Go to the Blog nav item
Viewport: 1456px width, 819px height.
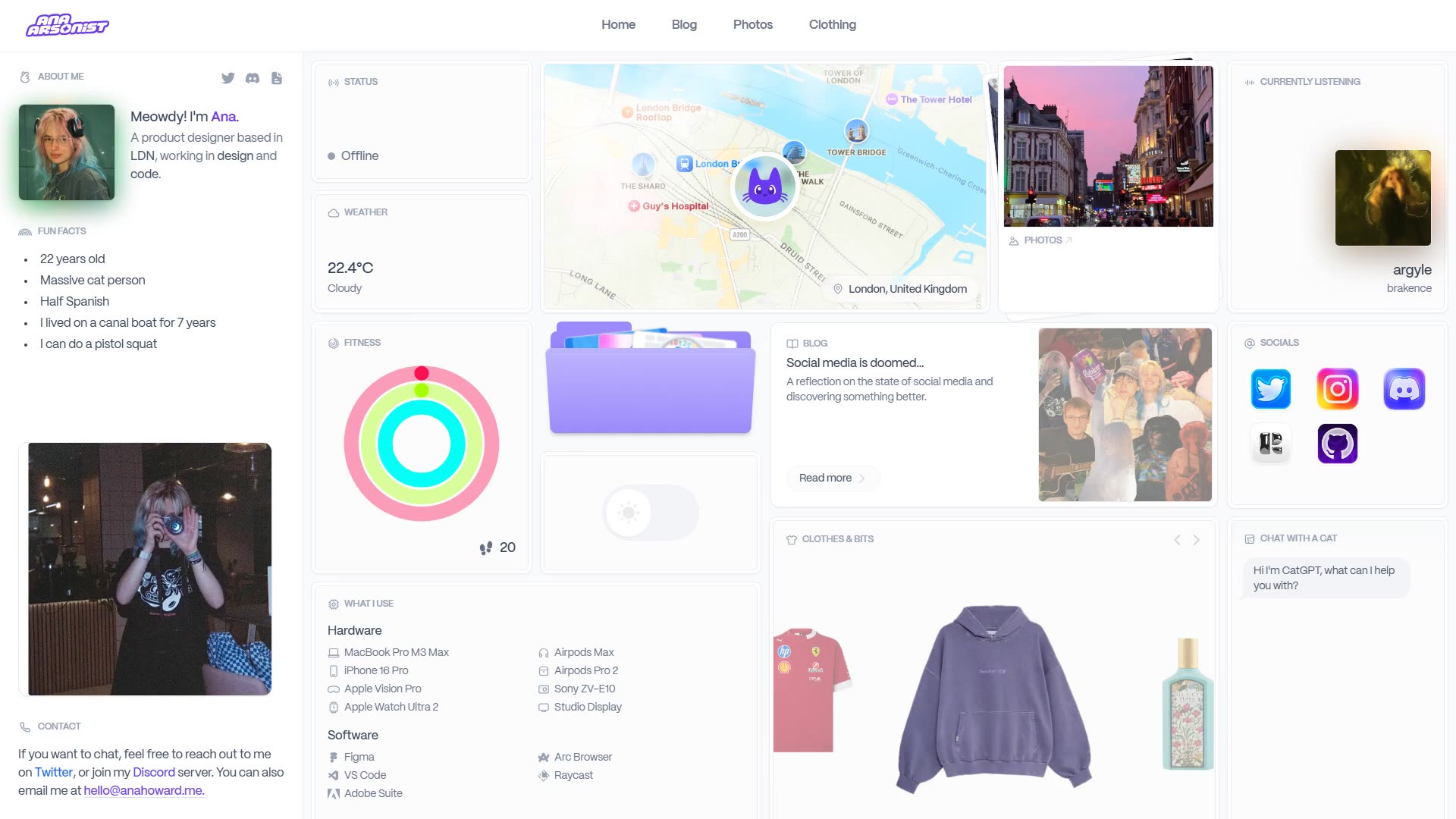coord(684,24)
